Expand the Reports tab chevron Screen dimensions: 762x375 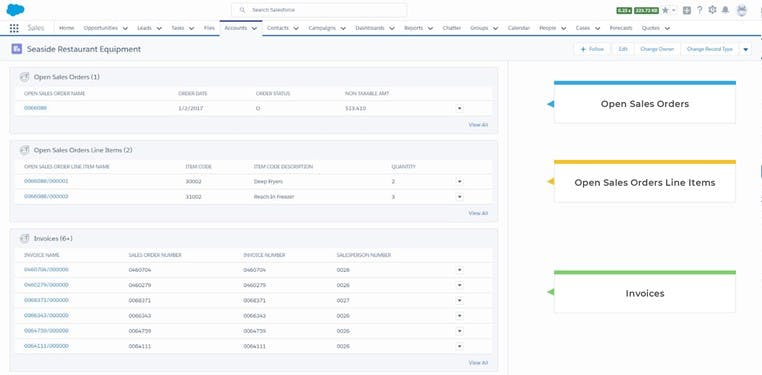coord(430,29)
